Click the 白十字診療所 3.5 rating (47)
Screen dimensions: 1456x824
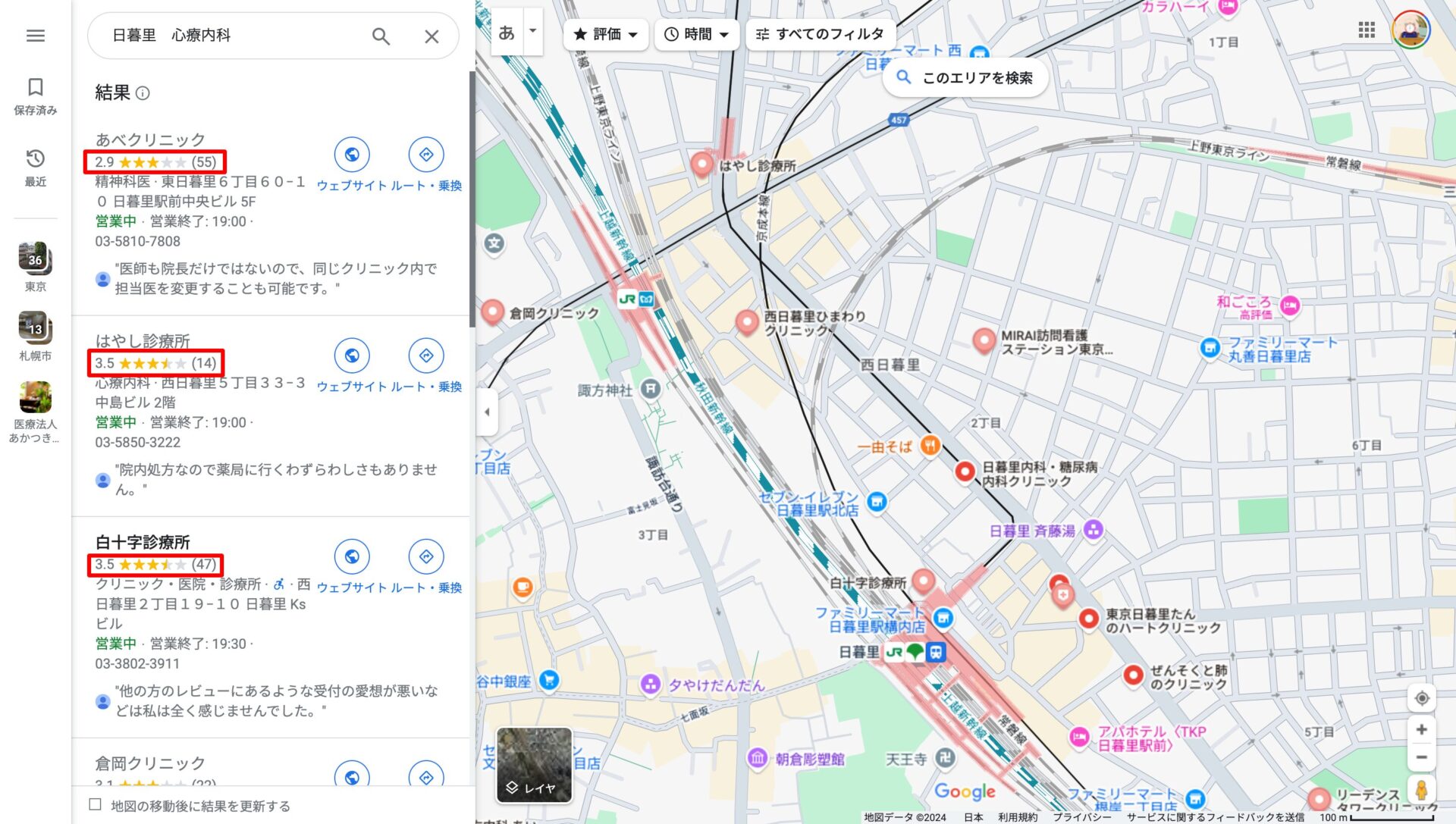155,565
